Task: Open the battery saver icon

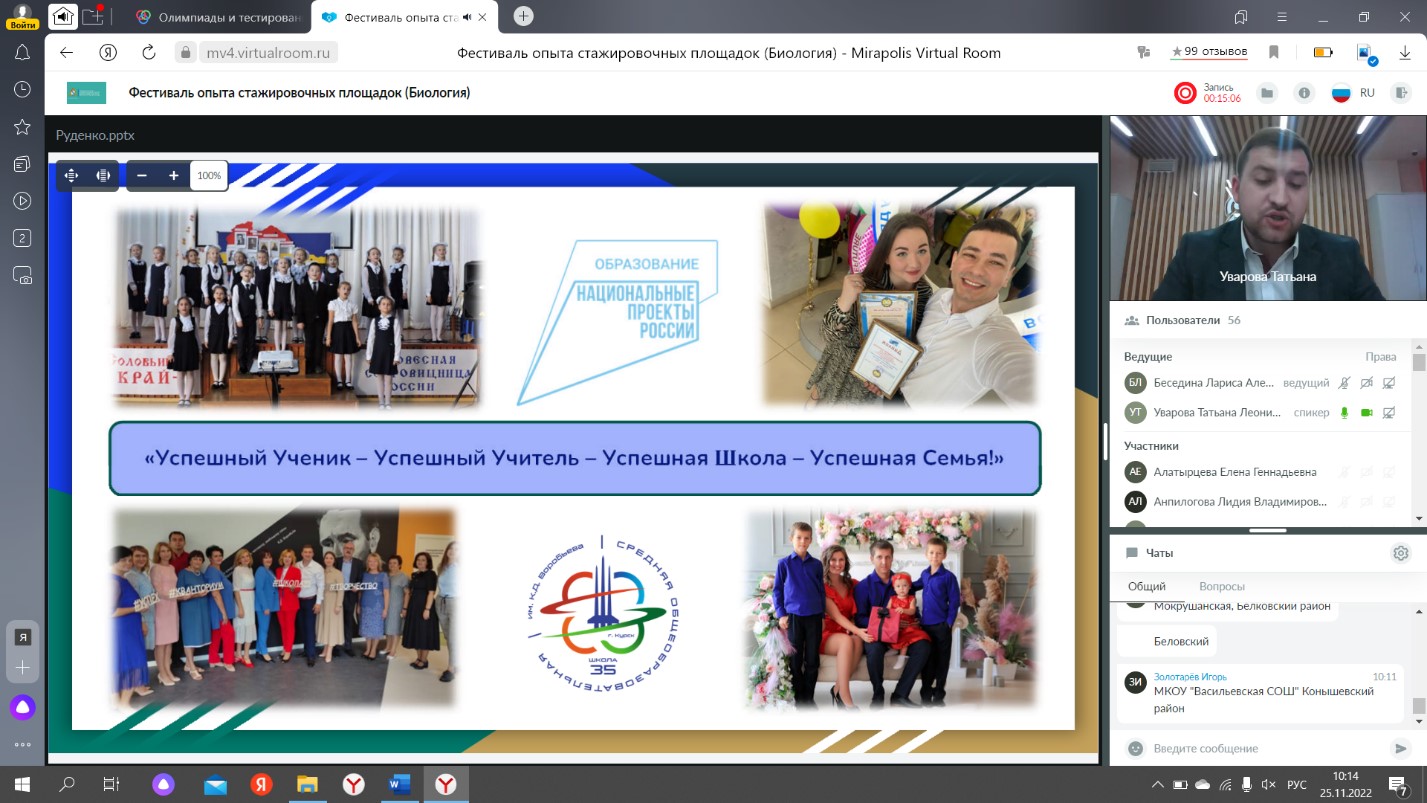Action: pyautogui.click(x=1323, y=52)
